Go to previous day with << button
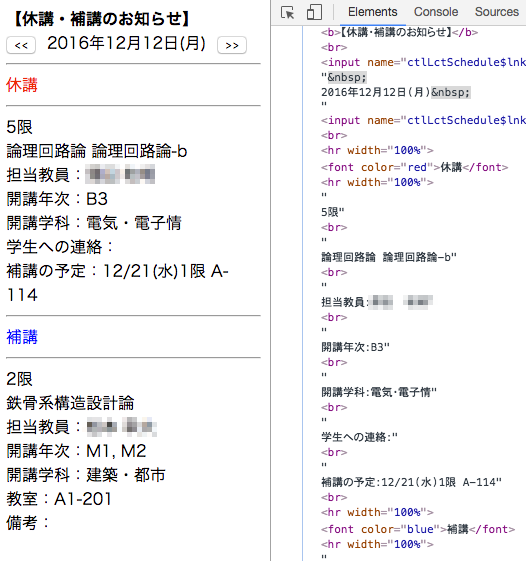The image size is (526, 561). click(x=21, y=45)
